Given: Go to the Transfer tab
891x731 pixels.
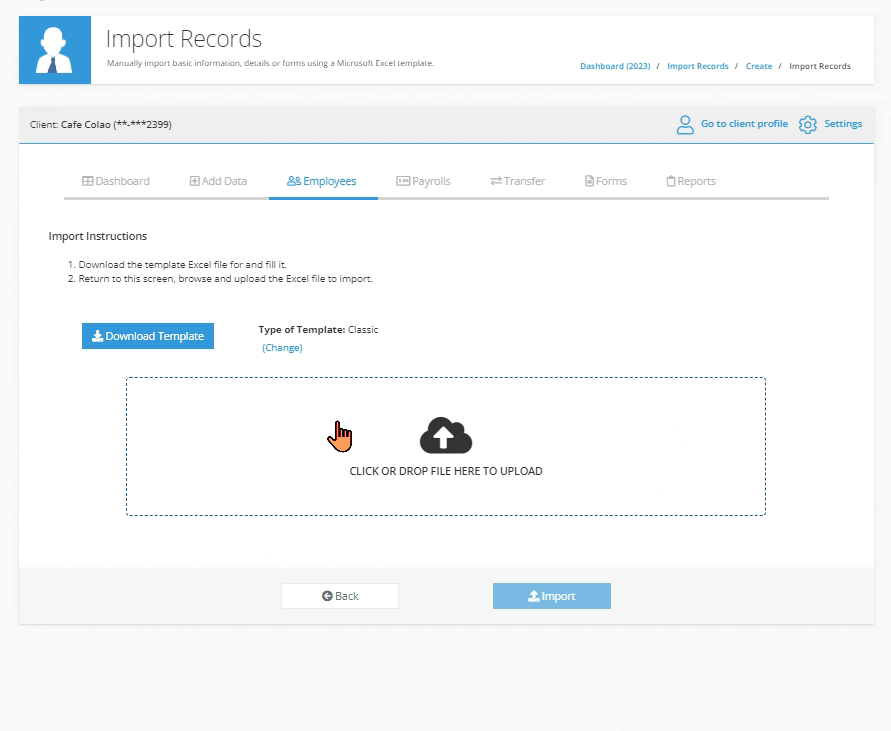Looking at the screenshot, I should pyautogui.click(x=518, y=181).
